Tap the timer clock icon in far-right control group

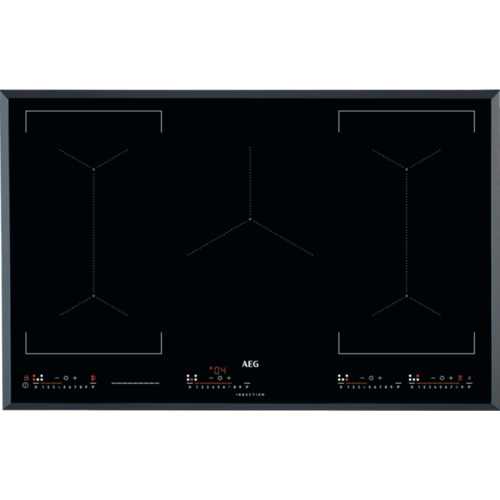(442, 378)
